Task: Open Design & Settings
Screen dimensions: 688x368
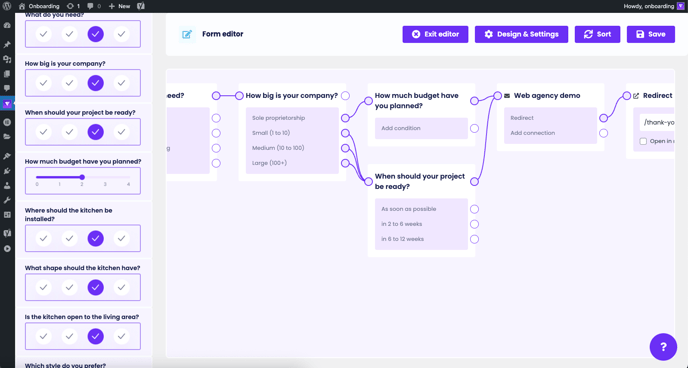Action: click(x=521, y=34)
